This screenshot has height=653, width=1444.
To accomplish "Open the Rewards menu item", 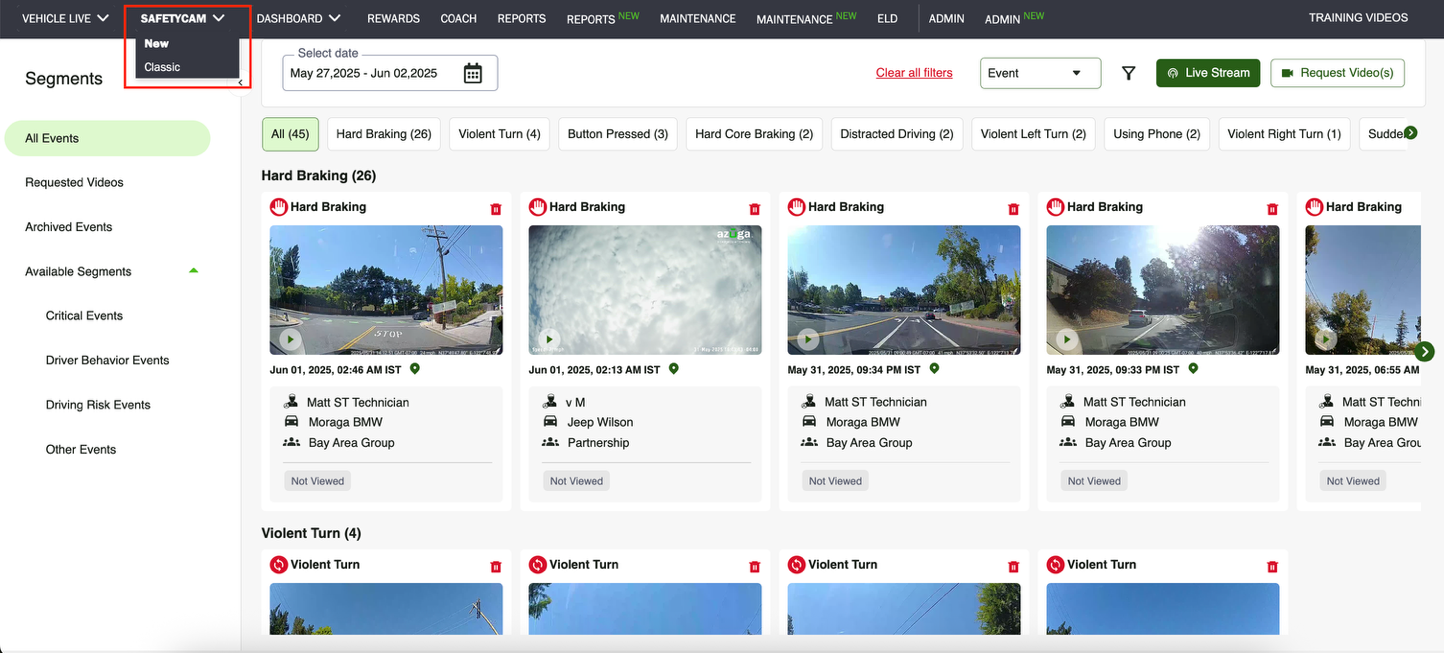I will coord(393,18).
